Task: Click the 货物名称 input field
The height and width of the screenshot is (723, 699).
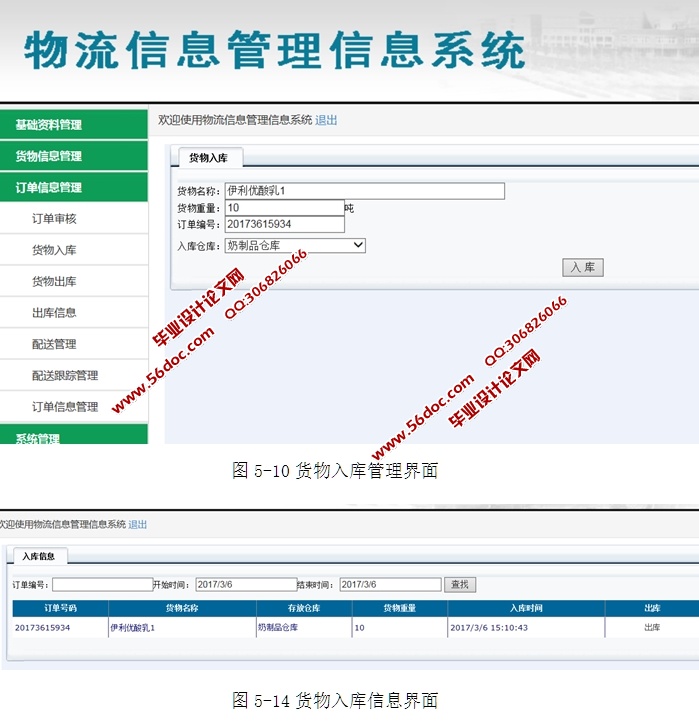Action: coord(364,191)
